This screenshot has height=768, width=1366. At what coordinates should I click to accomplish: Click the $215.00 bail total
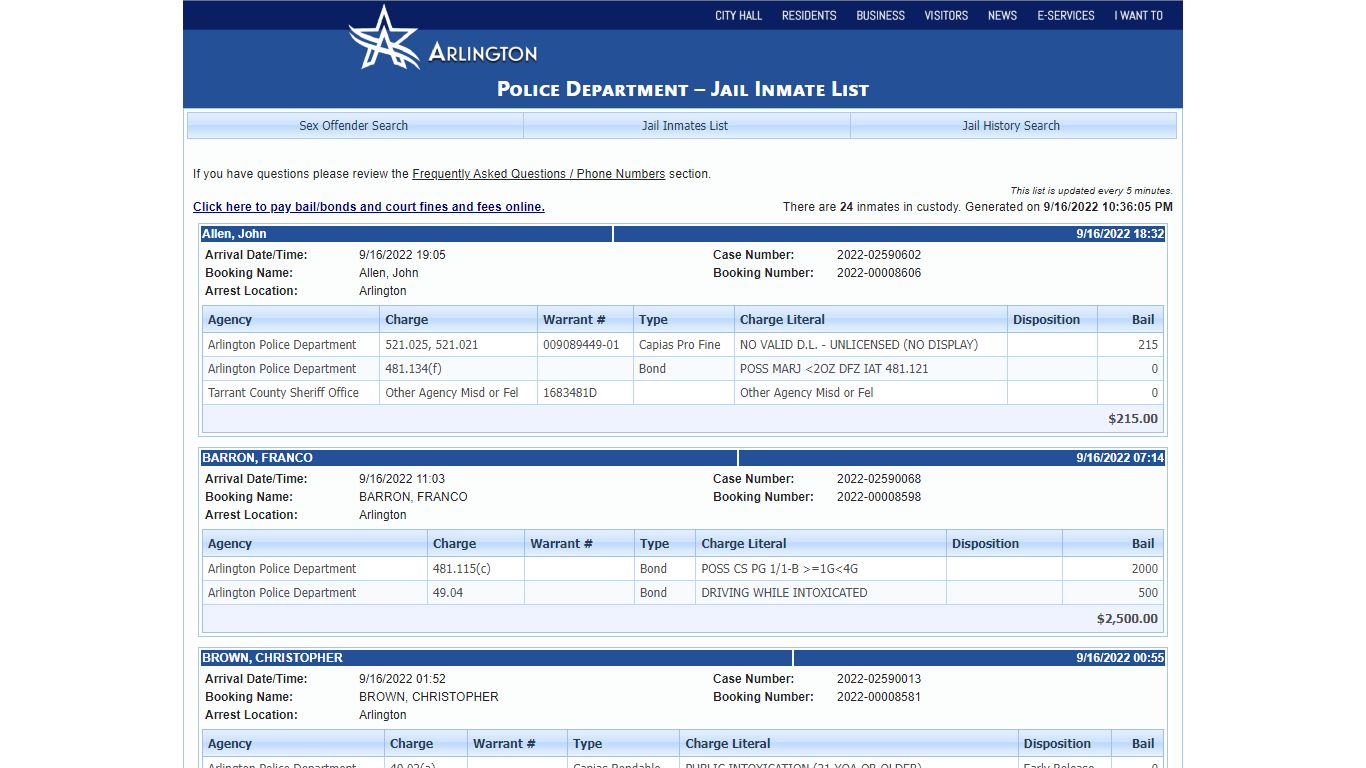point(1133,419)
